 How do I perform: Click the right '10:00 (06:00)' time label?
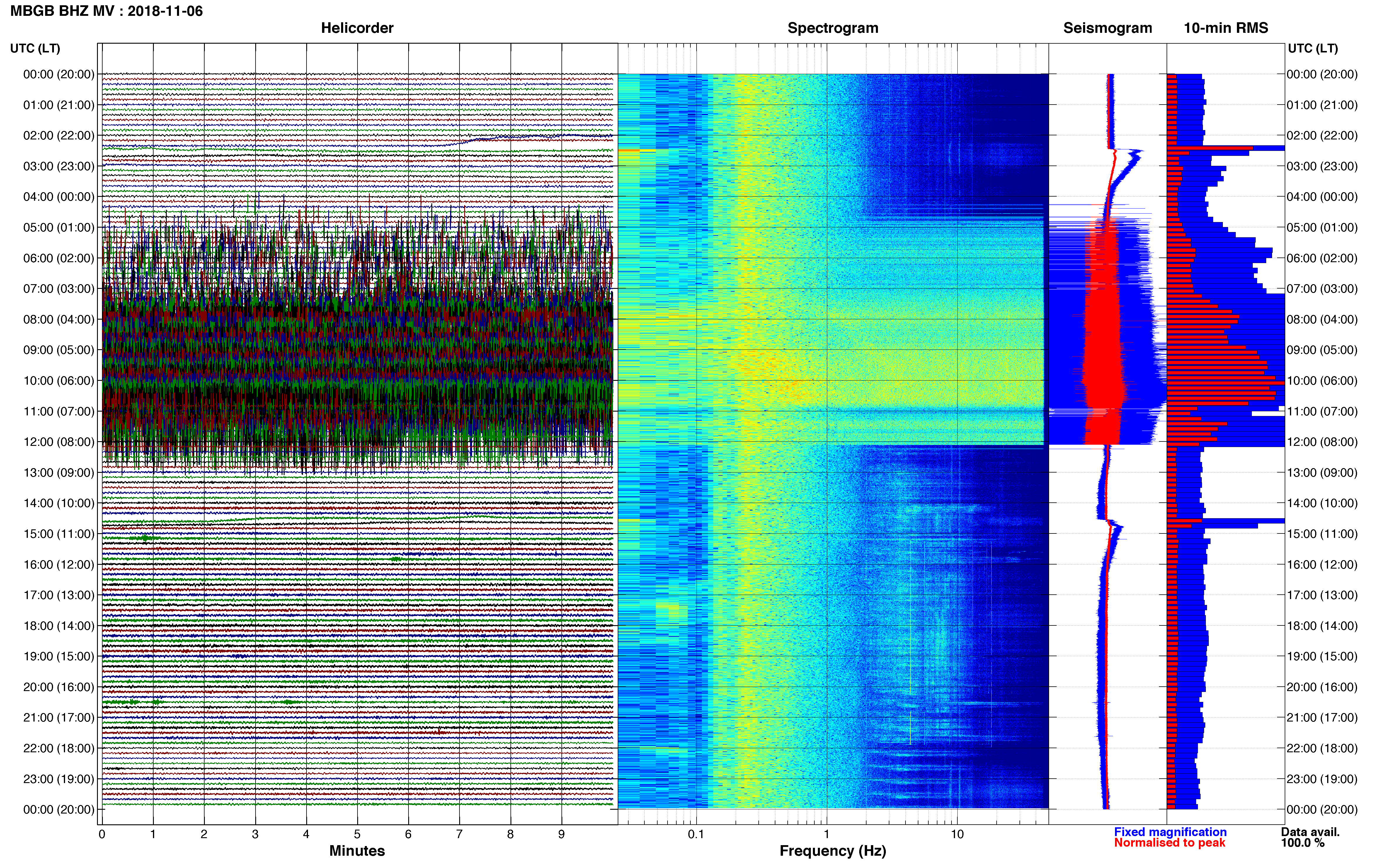pos(1322,381)
